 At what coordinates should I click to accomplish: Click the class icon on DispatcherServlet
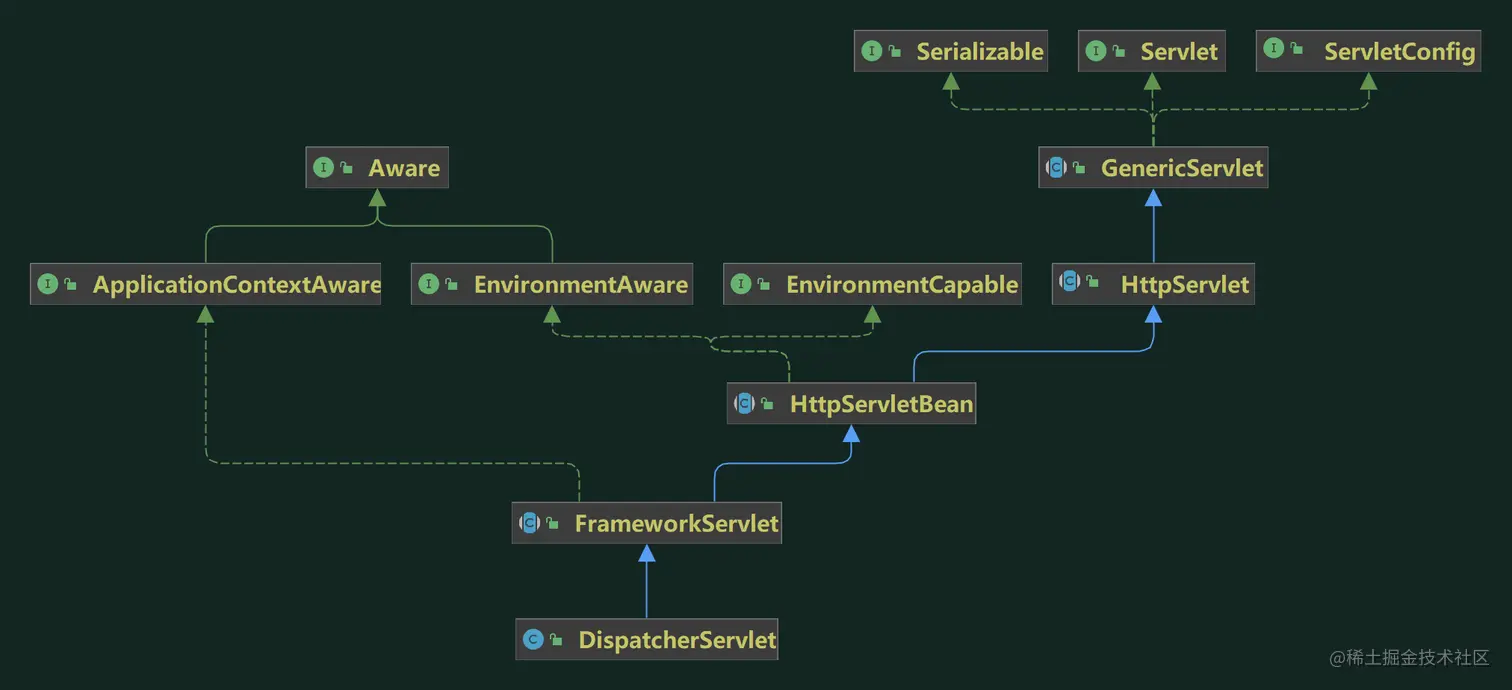(x=533, y=639)
